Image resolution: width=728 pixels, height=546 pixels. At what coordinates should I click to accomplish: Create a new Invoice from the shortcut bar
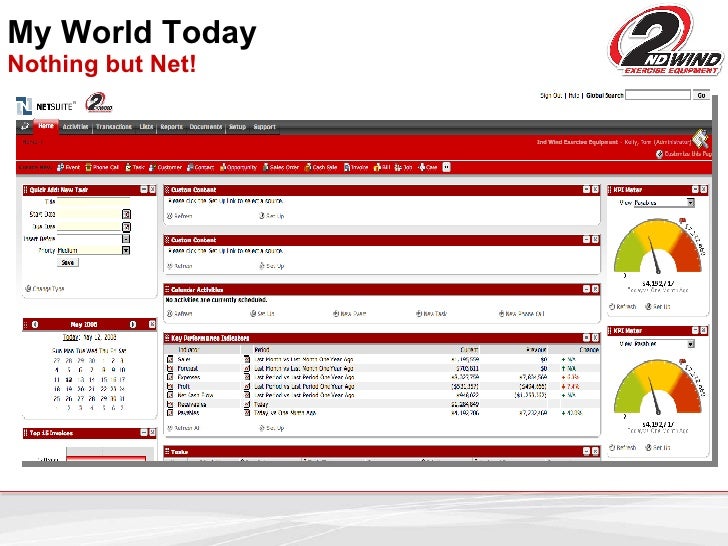(356, 167)
